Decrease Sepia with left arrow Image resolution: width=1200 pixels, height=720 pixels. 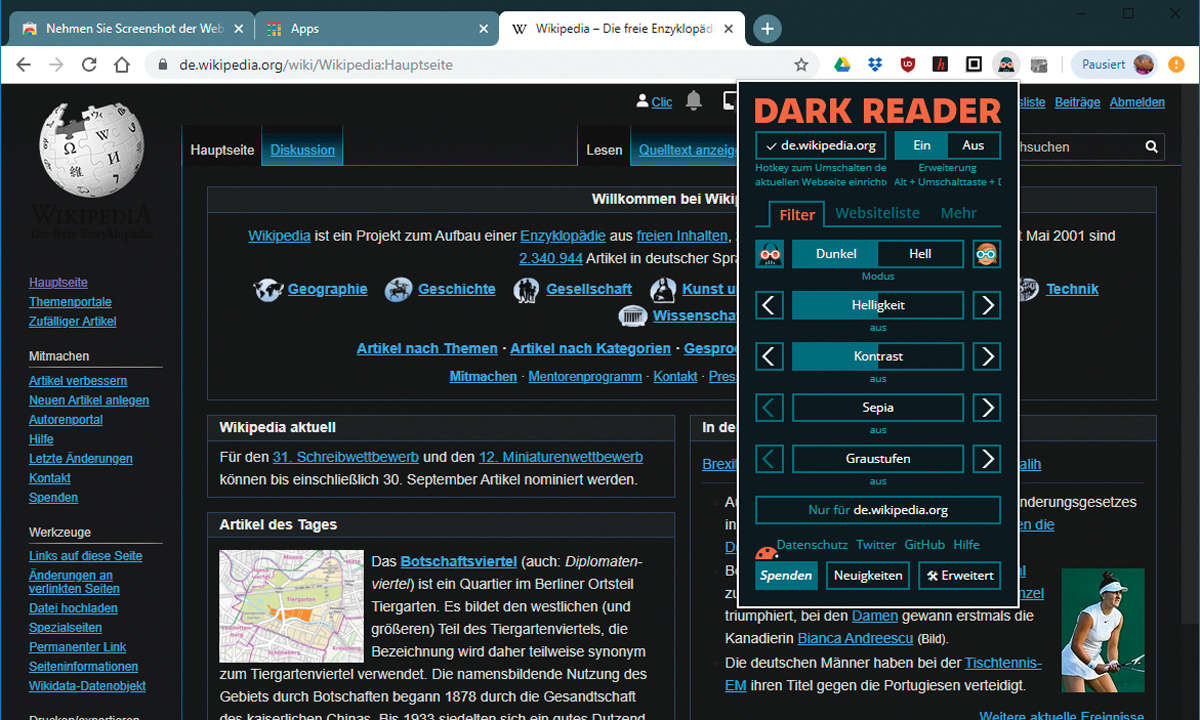click(x=769, y=408)
